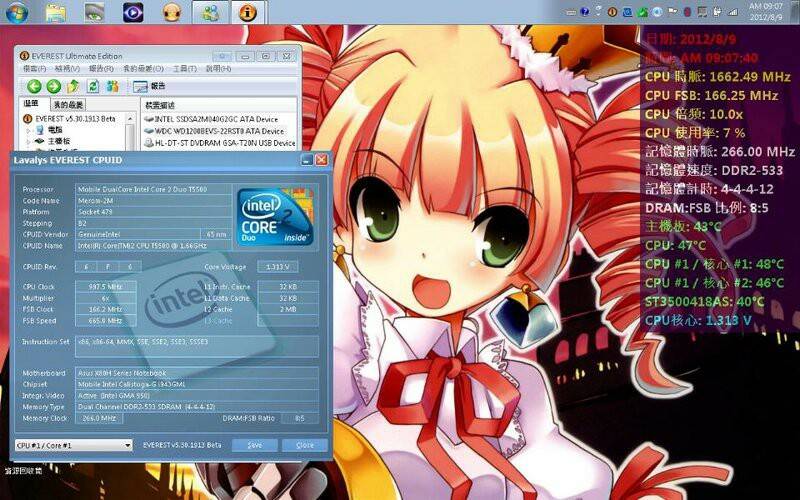Open Action Center flag tray icon
This screenshot has height=500, width=800.
tap(672, 11)
